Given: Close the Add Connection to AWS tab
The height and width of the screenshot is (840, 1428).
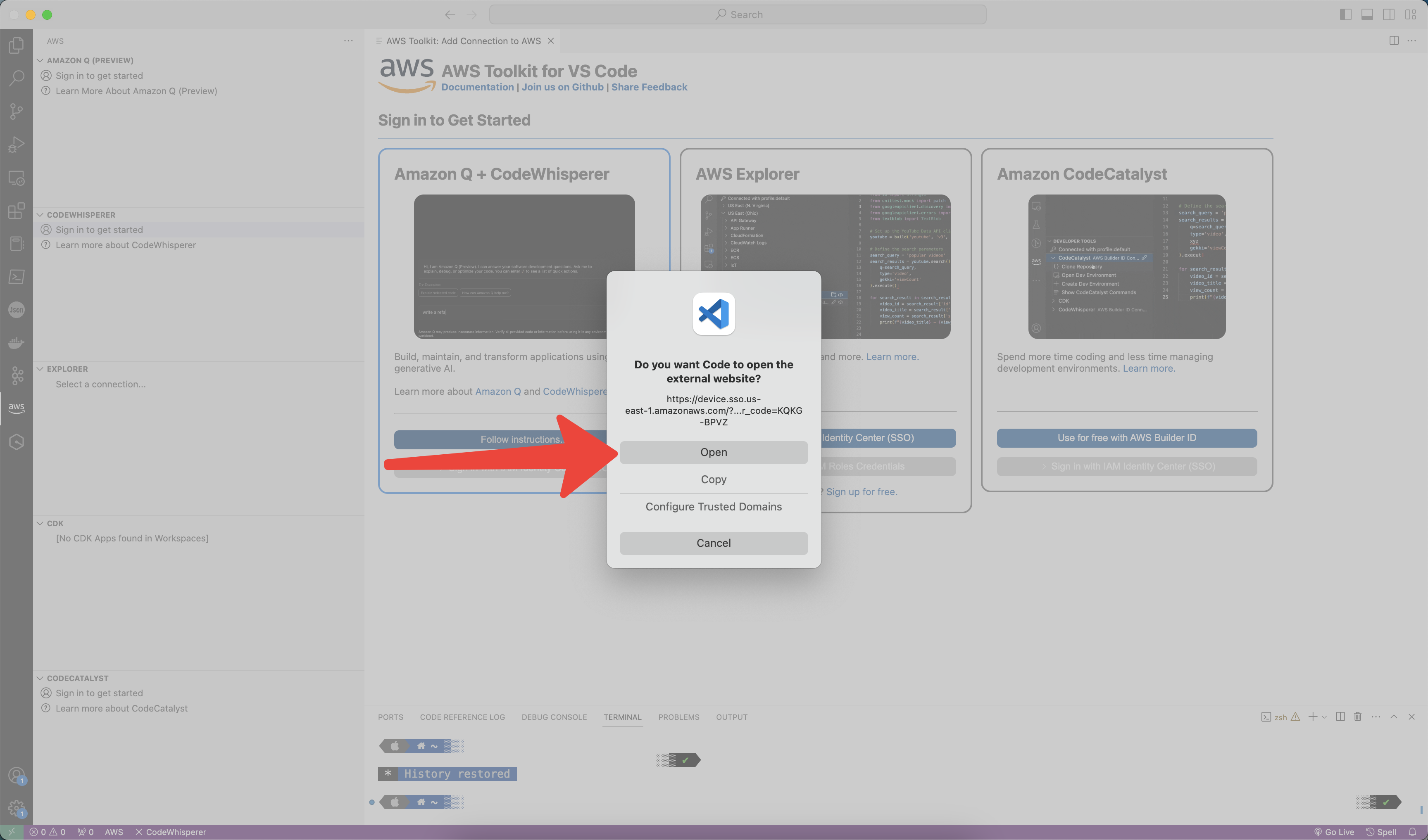Looking at the screenshot, I should pyautogui.click(x=551, y=41).
